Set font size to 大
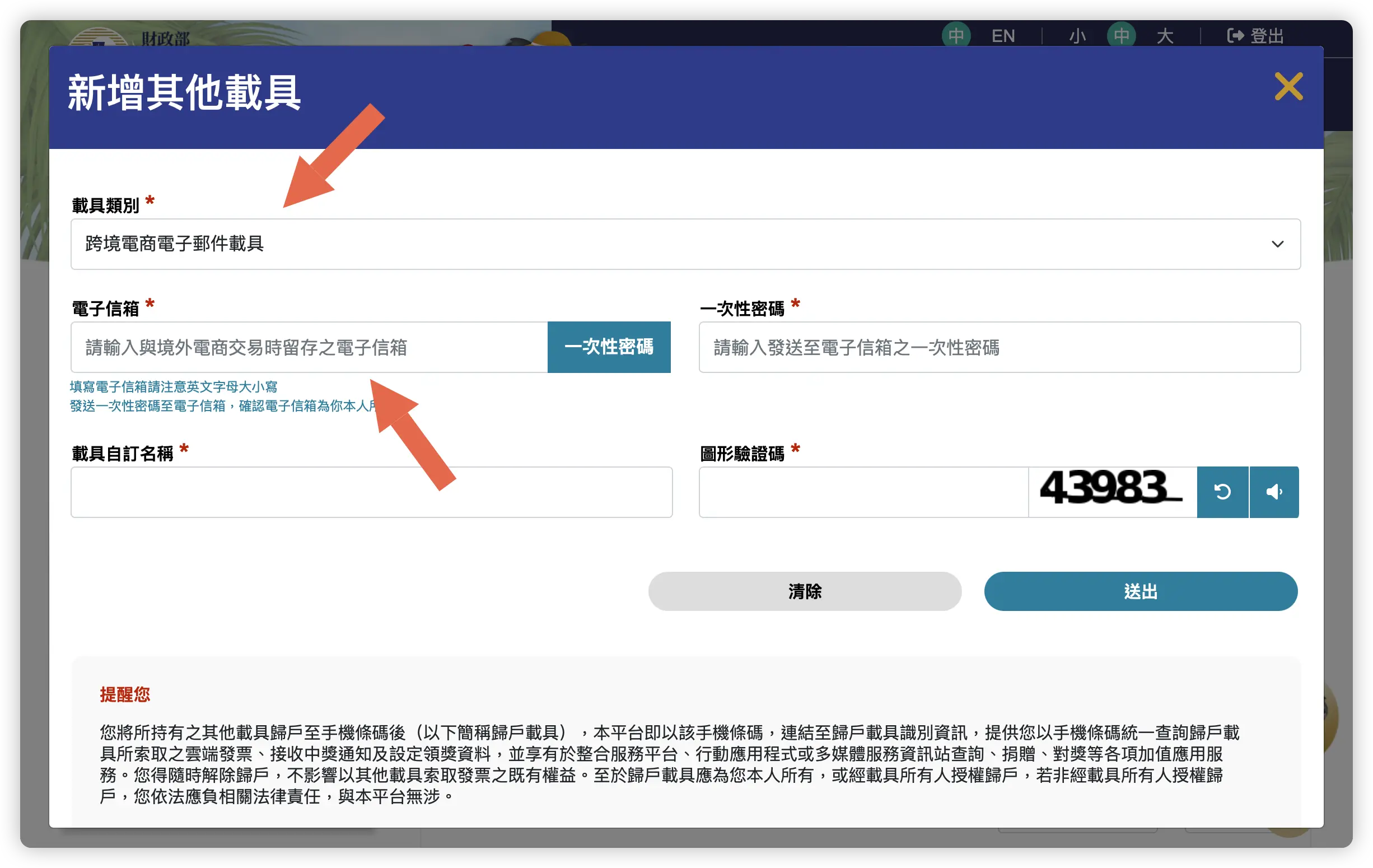Image resolution: width=1373 pixels, height=868 pixels. 1164,36
